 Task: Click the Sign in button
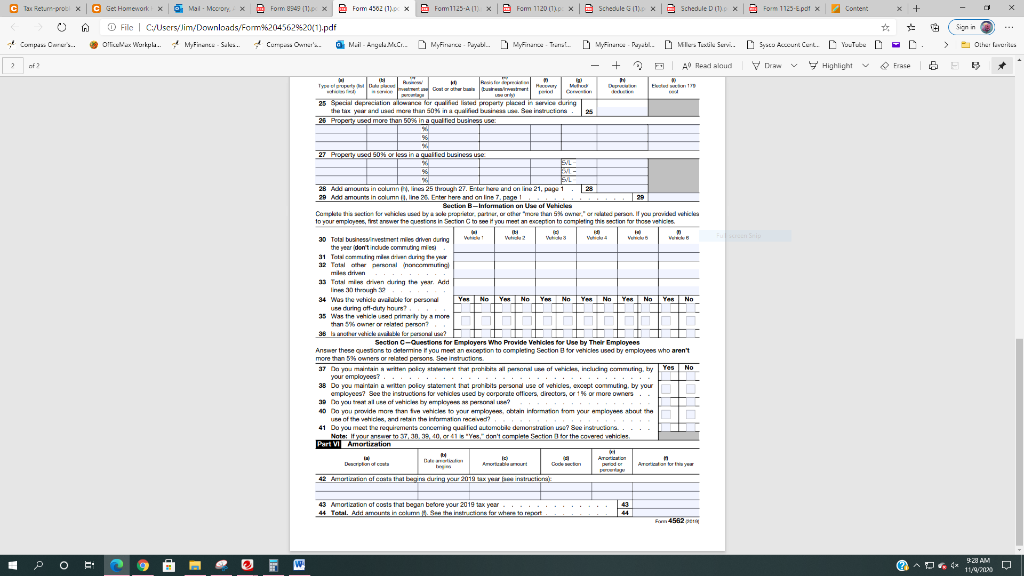tap(967, 28)
